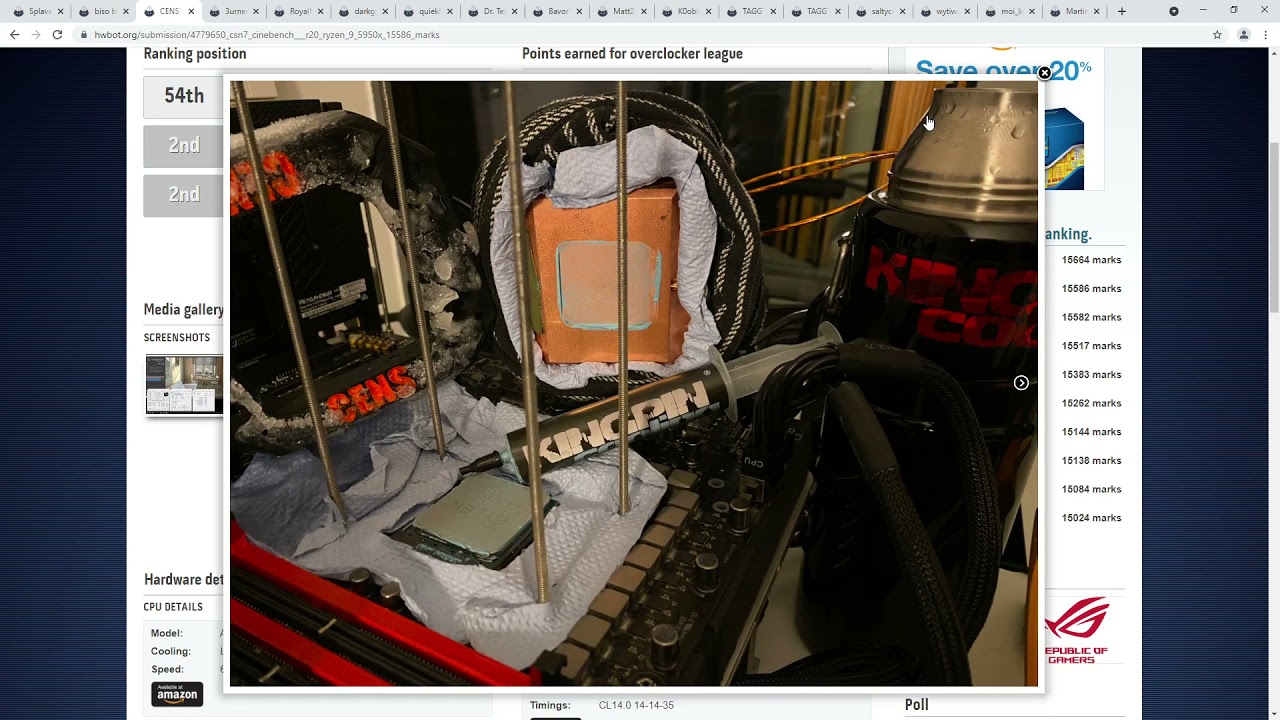Select the 15586 marks ranking entry
The width and height of the screenshot is (1280, 720).
(1091, 289)
